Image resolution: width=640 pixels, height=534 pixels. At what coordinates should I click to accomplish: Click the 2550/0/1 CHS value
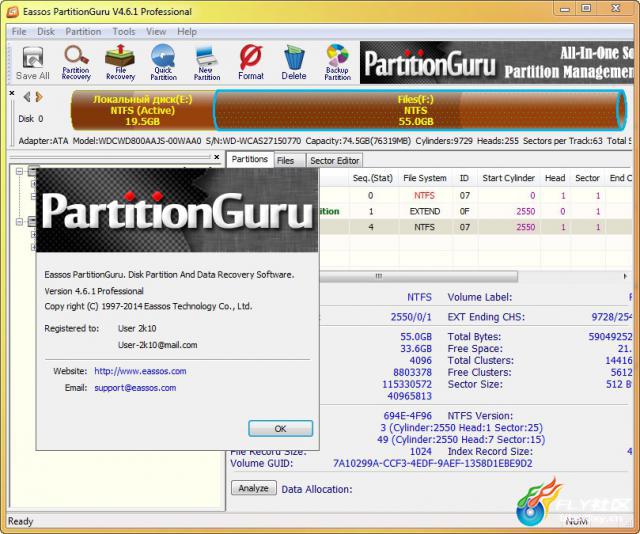tap(411, 317)
